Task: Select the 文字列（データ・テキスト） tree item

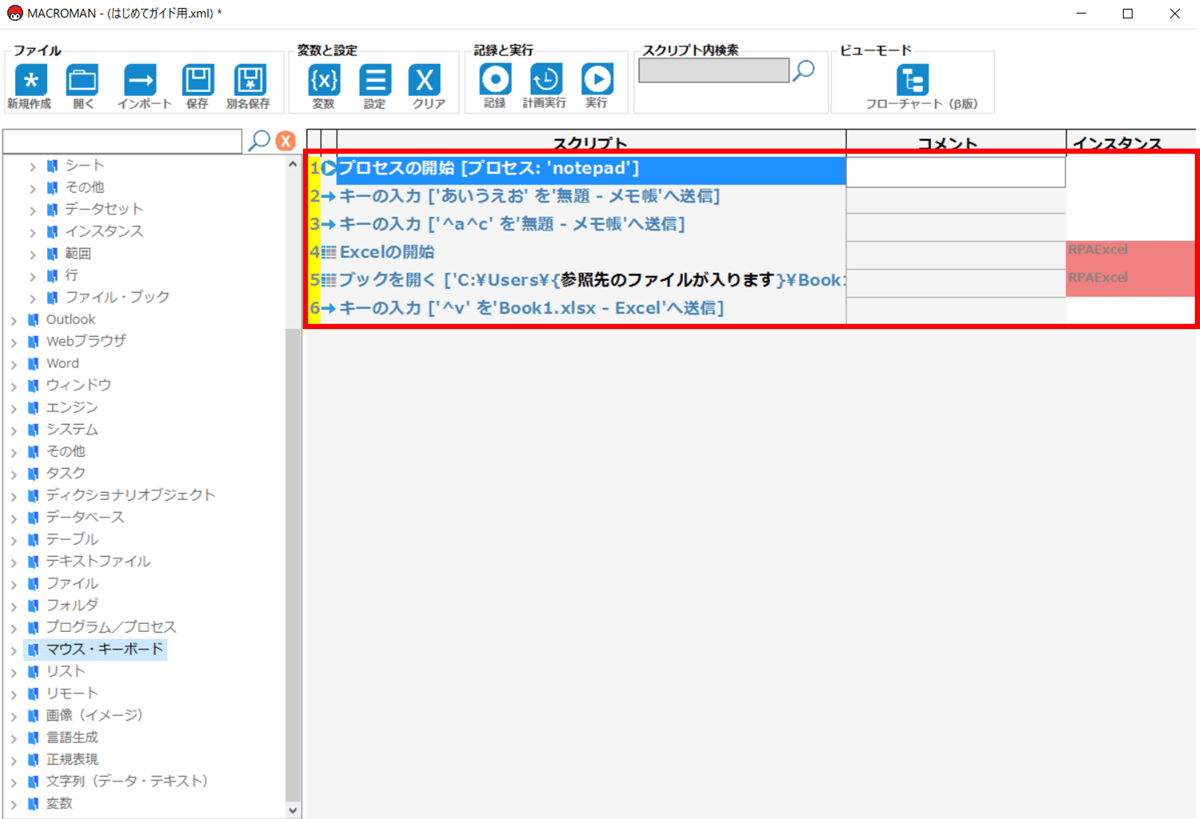Action: coord(127,781)
